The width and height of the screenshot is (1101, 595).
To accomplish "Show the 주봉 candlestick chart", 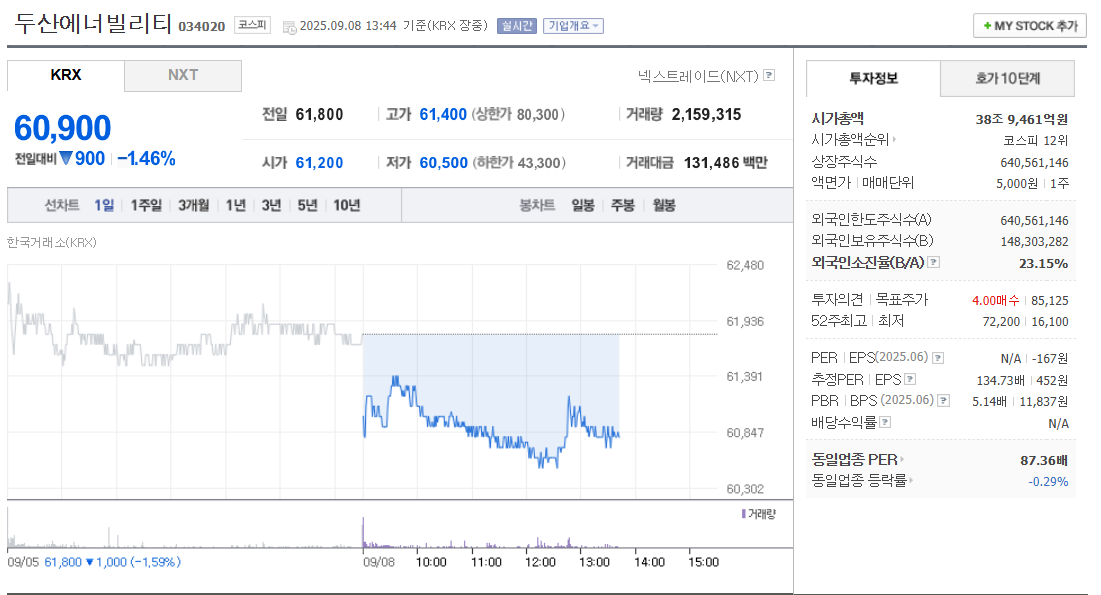I will click(623, 205).
